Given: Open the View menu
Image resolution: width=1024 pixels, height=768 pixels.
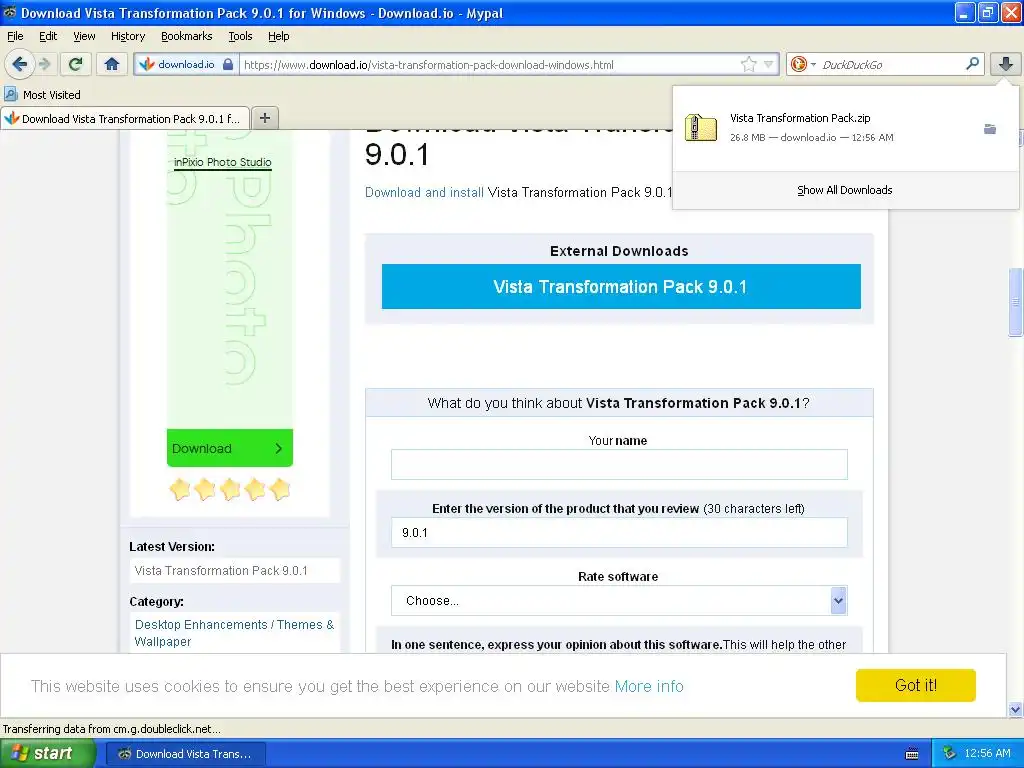Looking at the screenshot, I should [x=84, y=37].
